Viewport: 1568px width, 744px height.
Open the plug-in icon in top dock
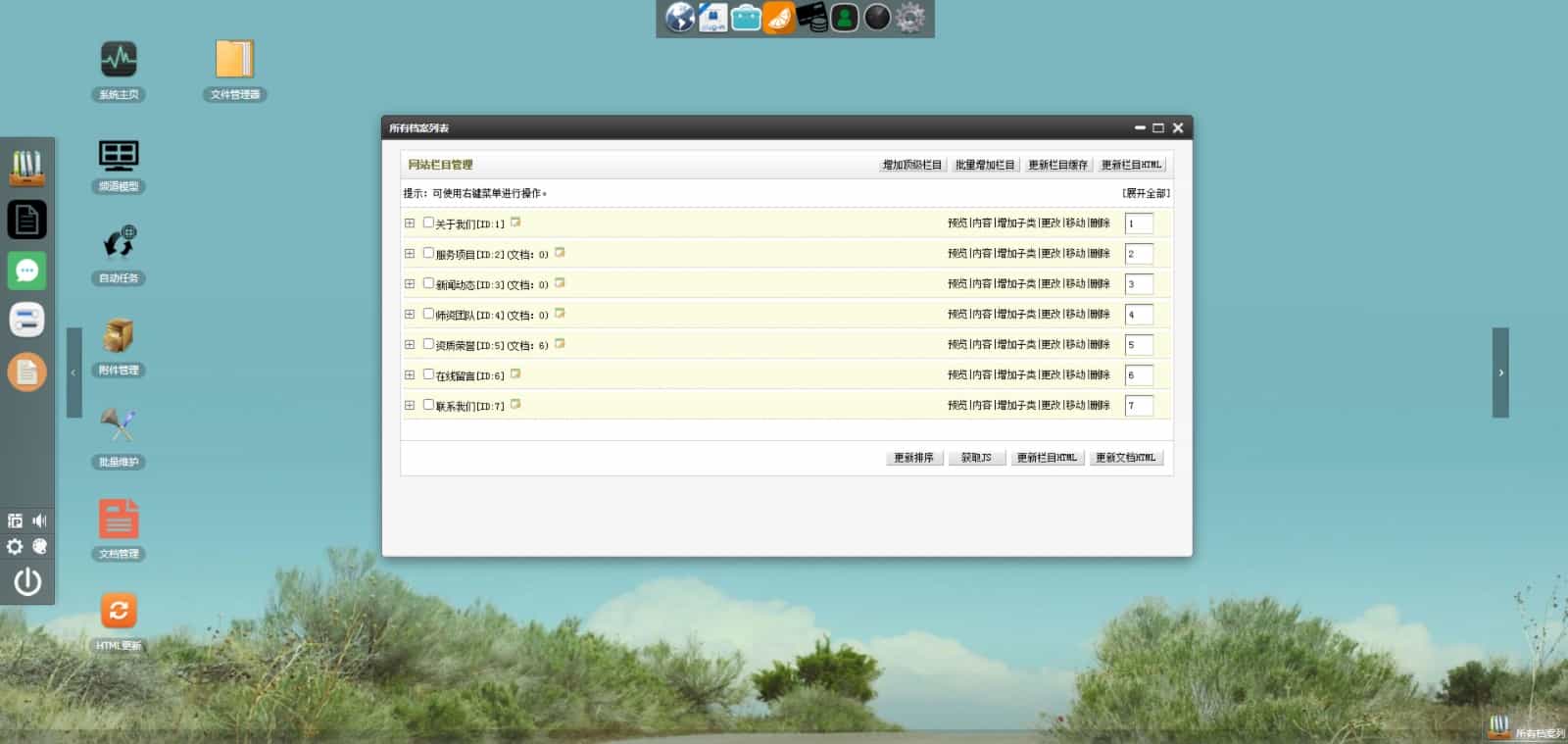712,18
